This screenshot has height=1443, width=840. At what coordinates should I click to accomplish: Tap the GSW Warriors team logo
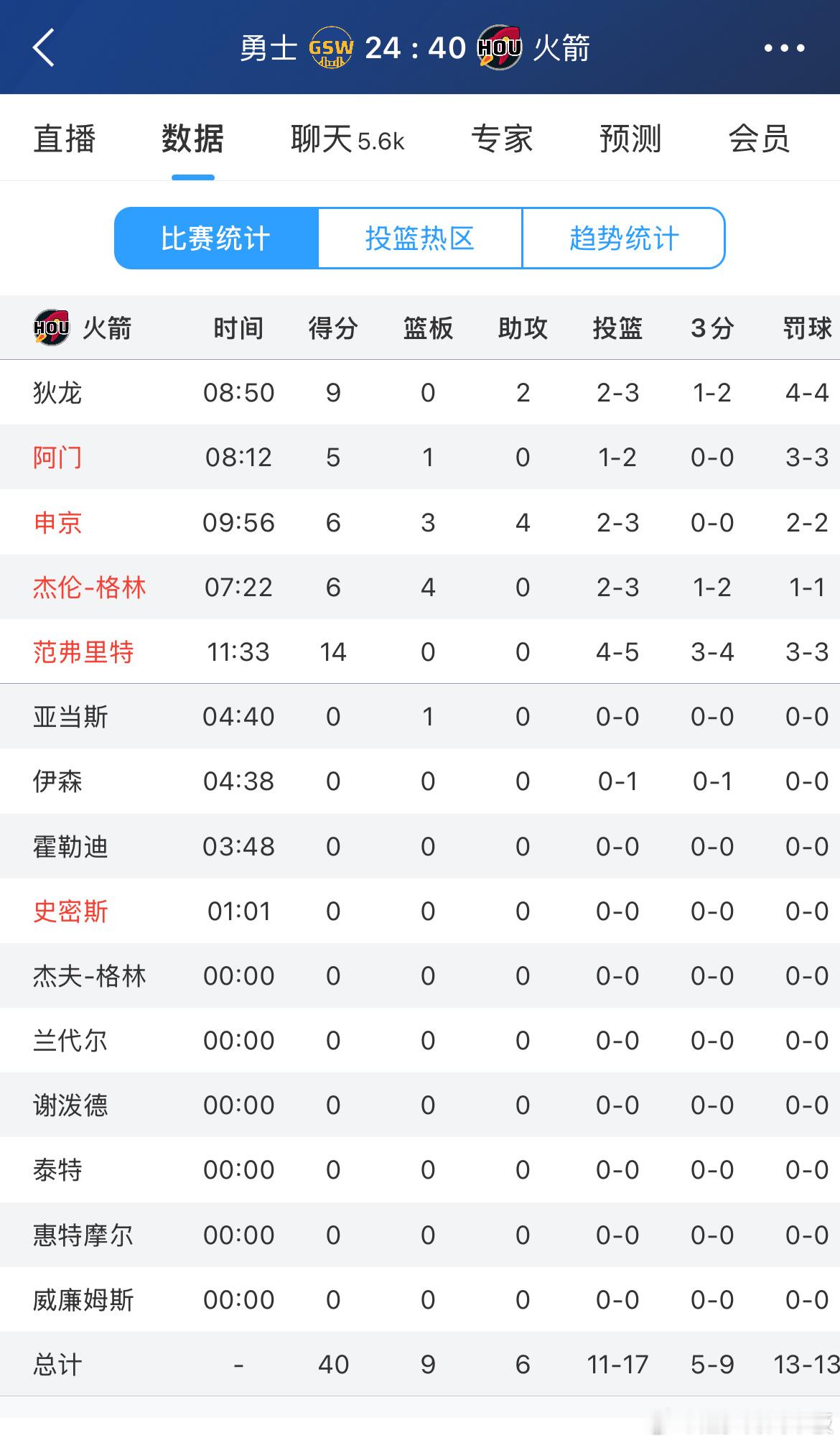click(331, 48)
